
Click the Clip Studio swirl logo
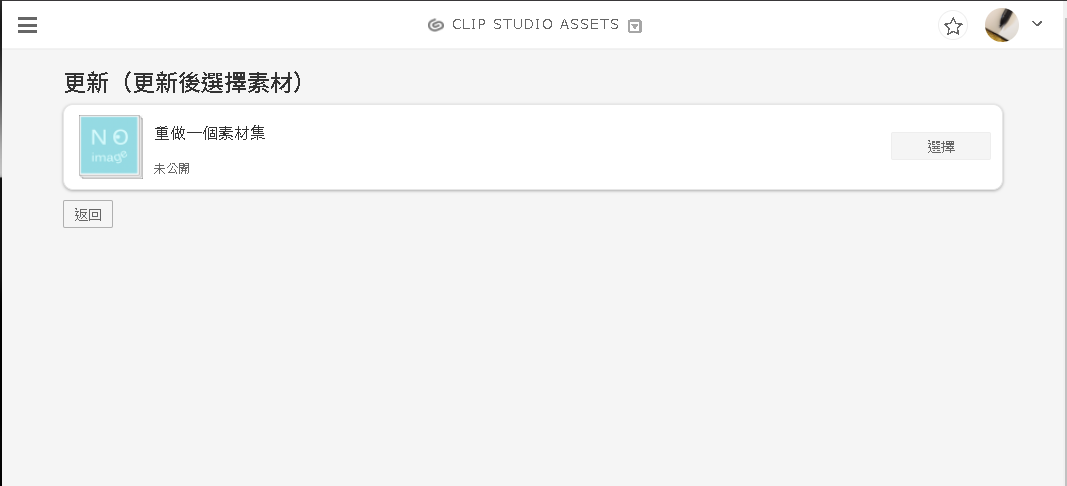[436, 25]
